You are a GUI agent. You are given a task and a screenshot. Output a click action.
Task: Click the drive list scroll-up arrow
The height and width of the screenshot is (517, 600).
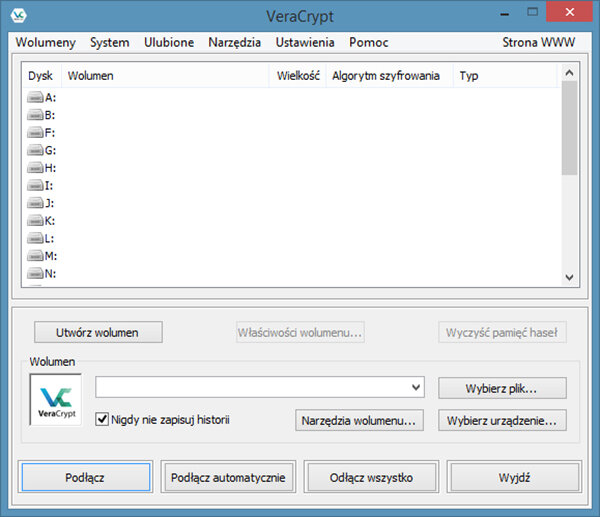(569, 73)
